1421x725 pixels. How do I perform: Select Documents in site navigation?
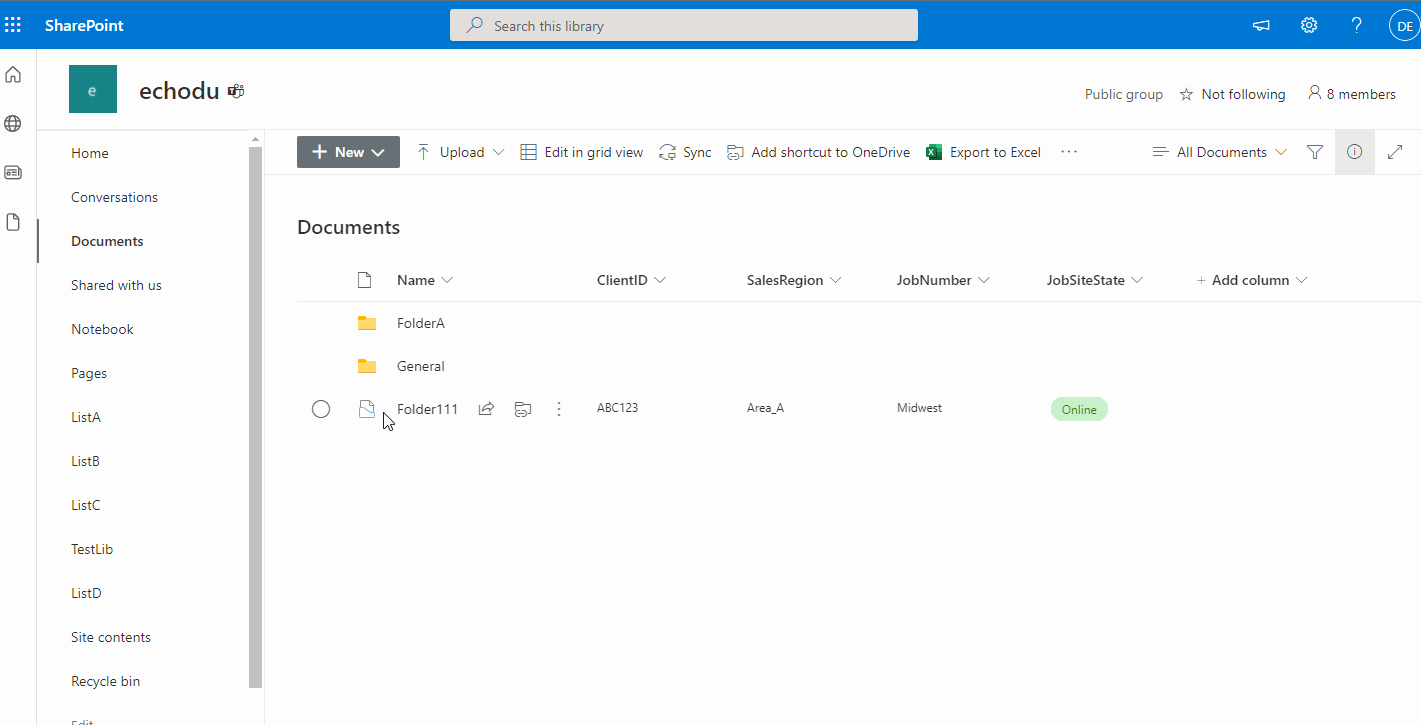[x=107, y=241]
